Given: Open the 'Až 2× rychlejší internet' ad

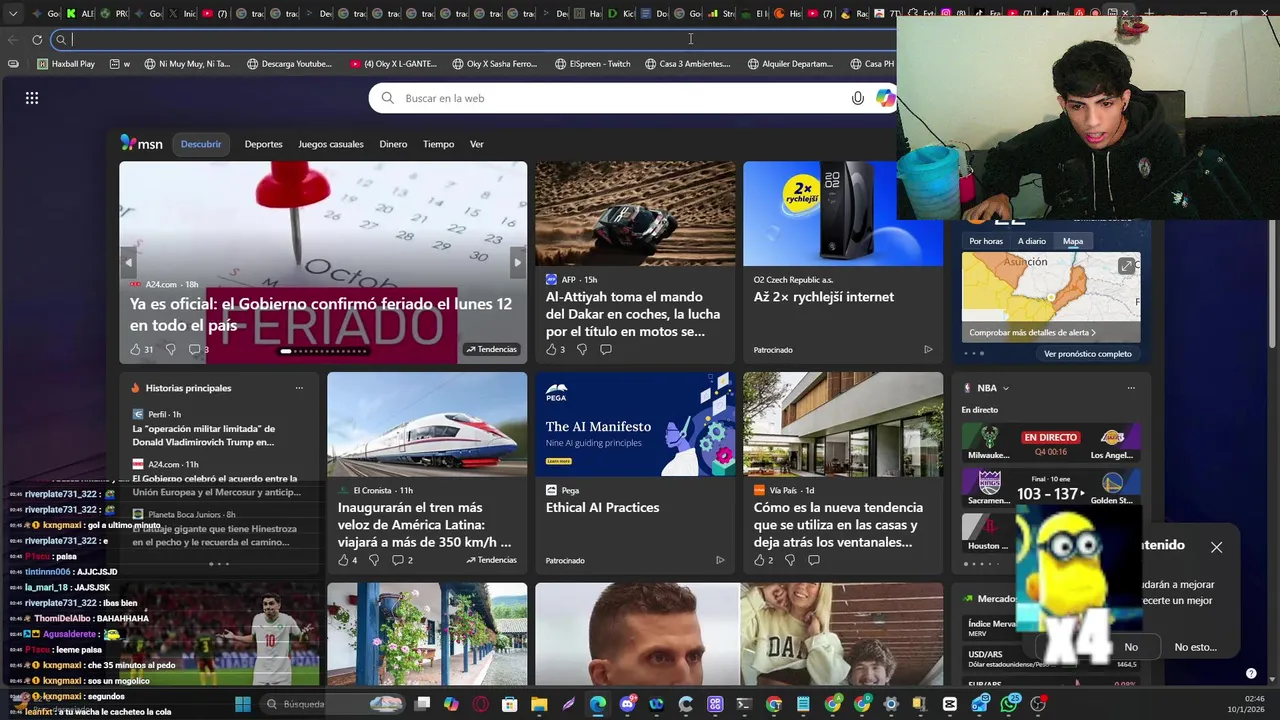Looking at the screenshot, I should point(824,297).
